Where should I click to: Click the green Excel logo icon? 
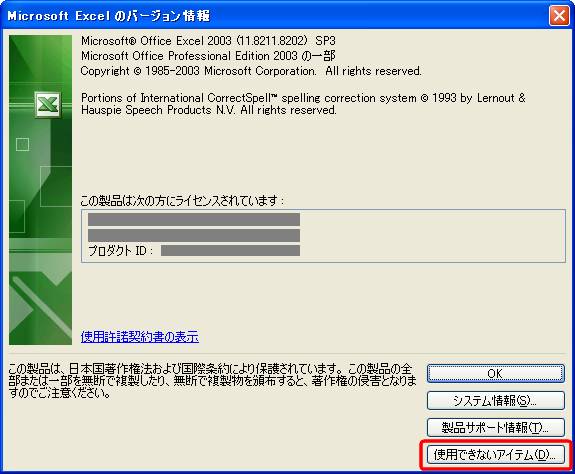tap(48, 104)
